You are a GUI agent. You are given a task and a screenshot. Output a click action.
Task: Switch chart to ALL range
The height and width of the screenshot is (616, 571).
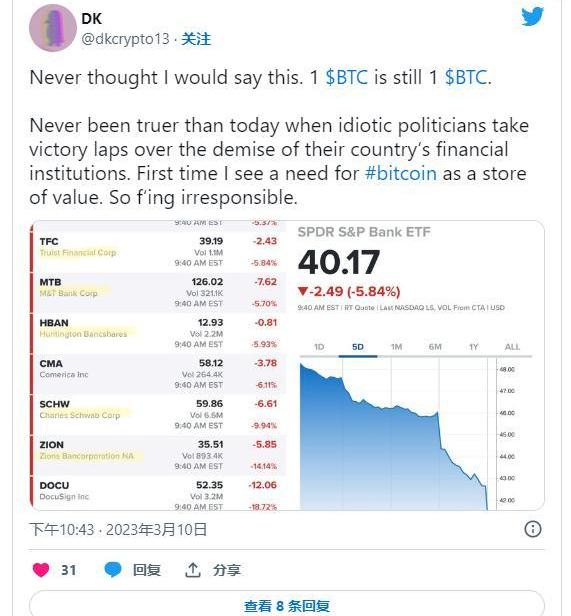click(512, 347)
